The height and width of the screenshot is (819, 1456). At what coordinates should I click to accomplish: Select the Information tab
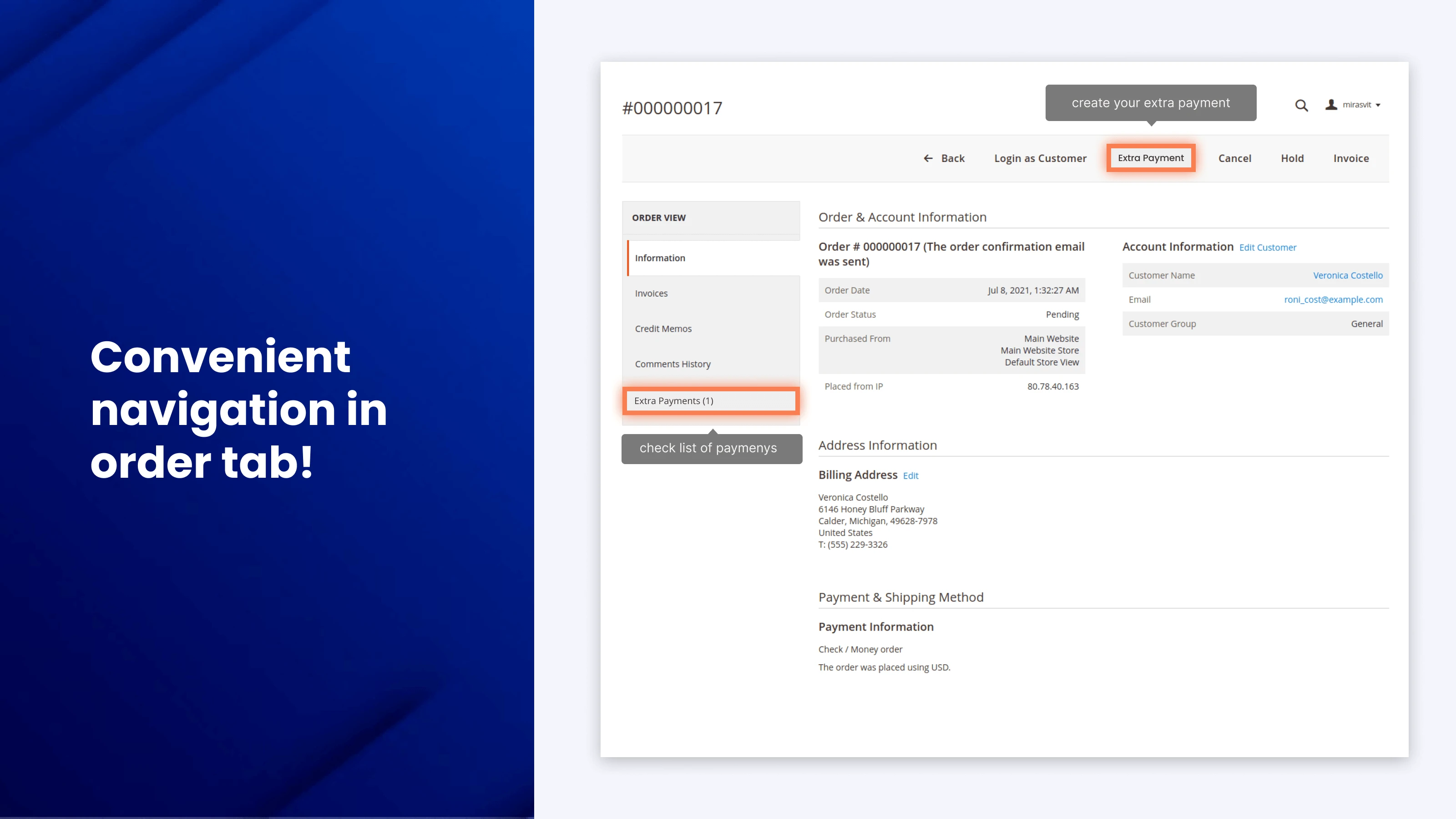tap(660, 258)
